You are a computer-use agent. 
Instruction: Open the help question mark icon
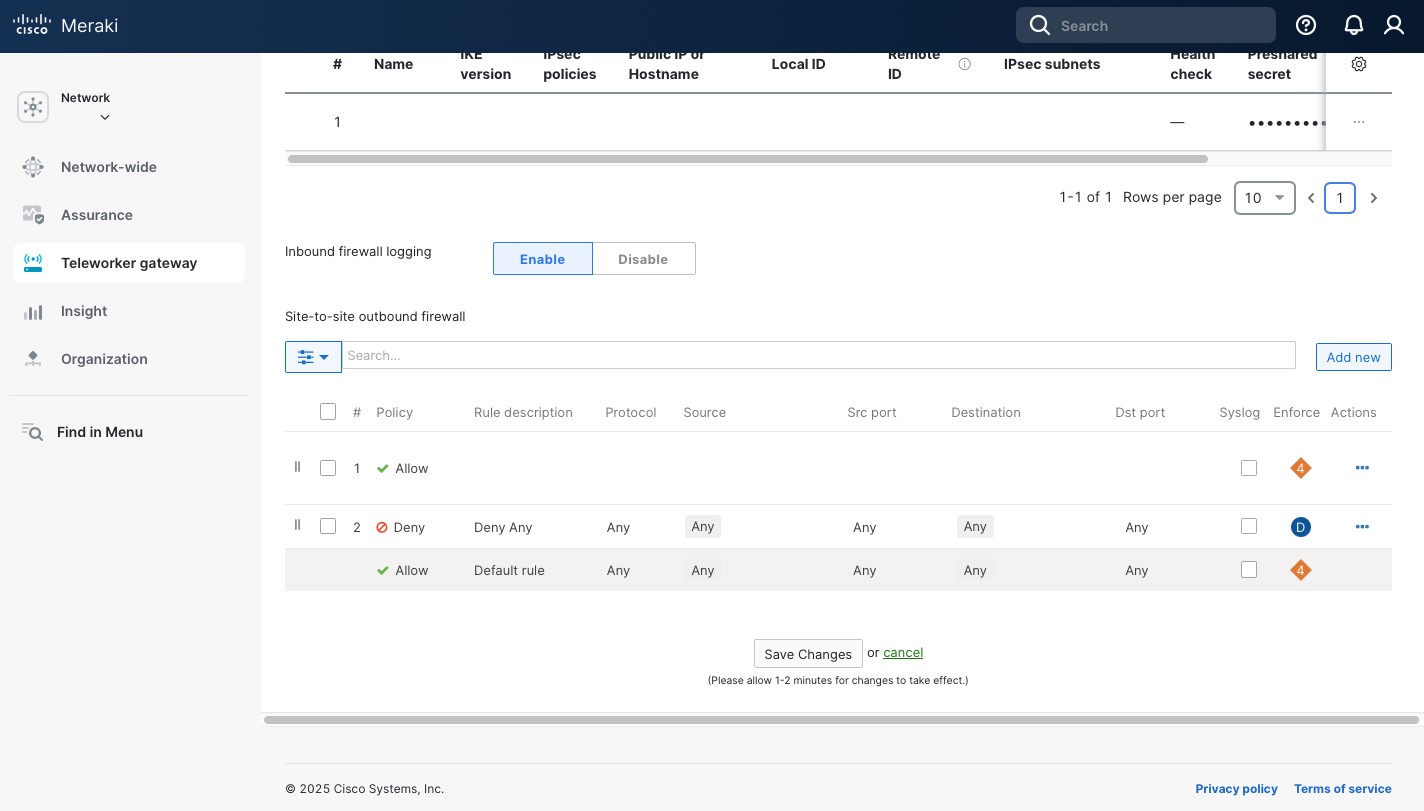click(x=1306, y=26)
